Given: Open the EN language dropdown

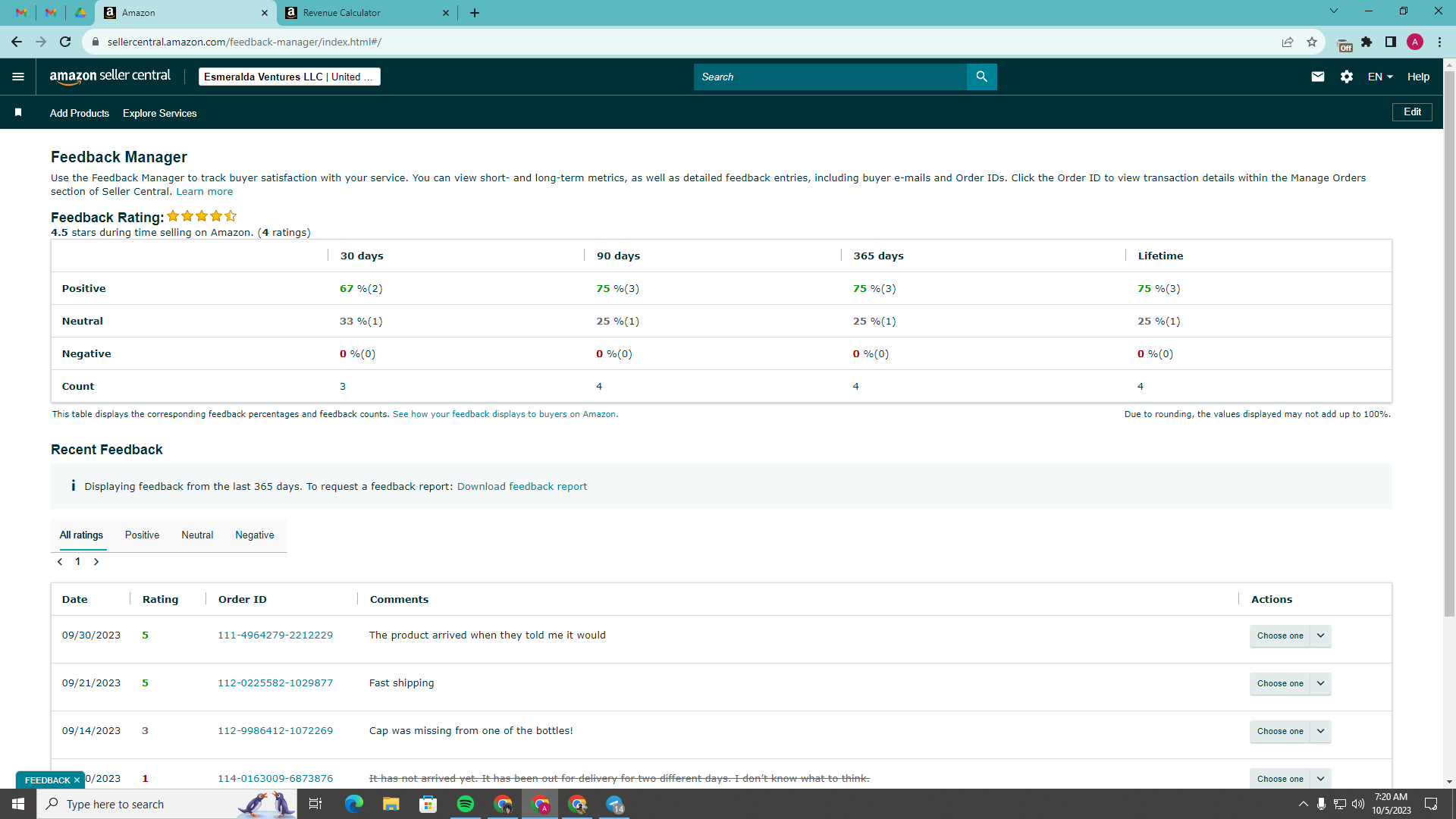Looking at the screenshot, I should tap(1380, 77).
